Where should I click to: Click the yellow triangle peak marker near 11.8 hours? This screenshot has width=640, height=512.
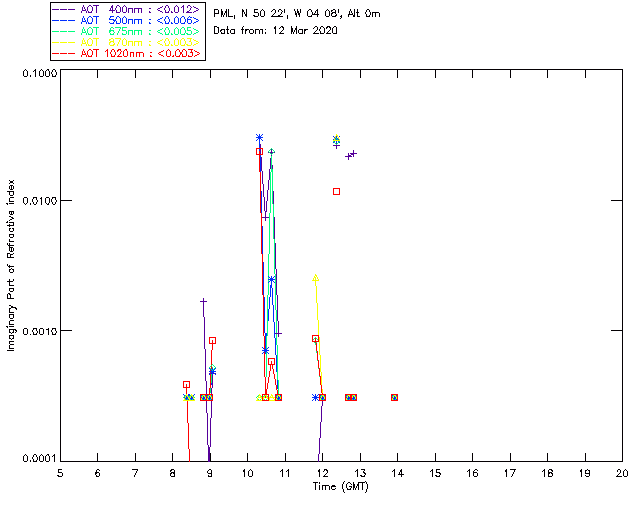316,278
